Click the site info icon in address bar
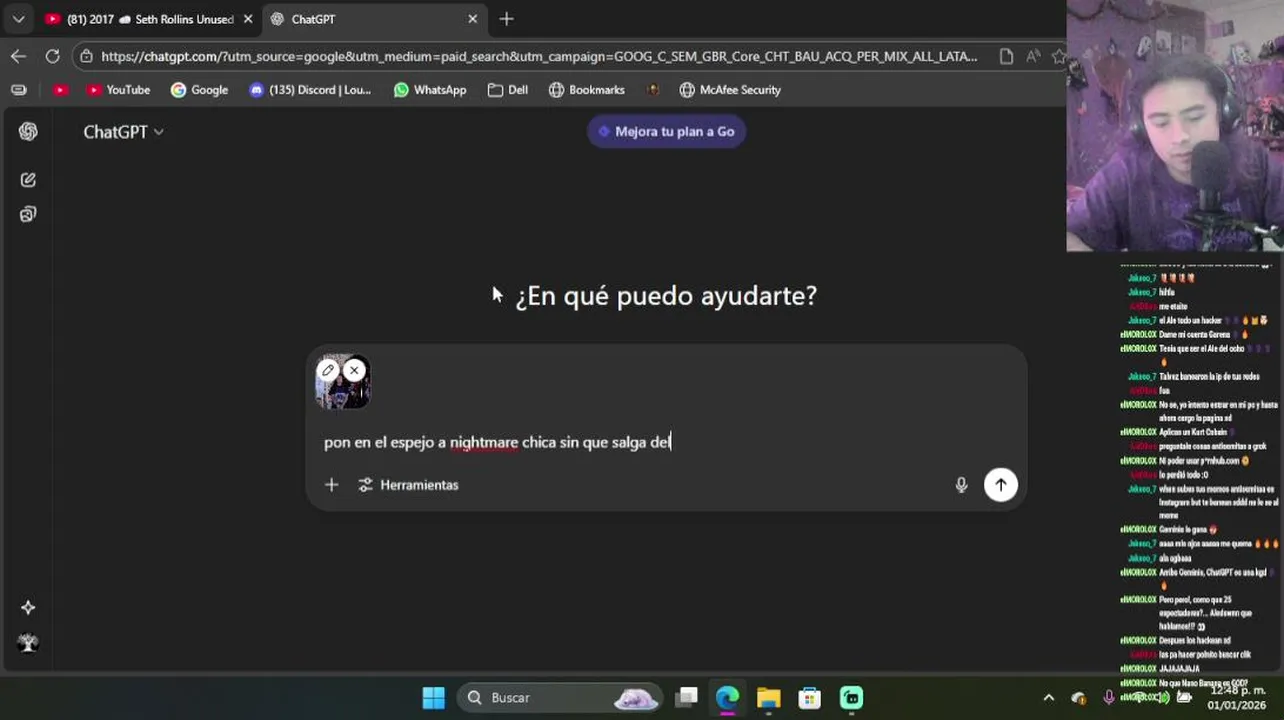 coord(87,56)
